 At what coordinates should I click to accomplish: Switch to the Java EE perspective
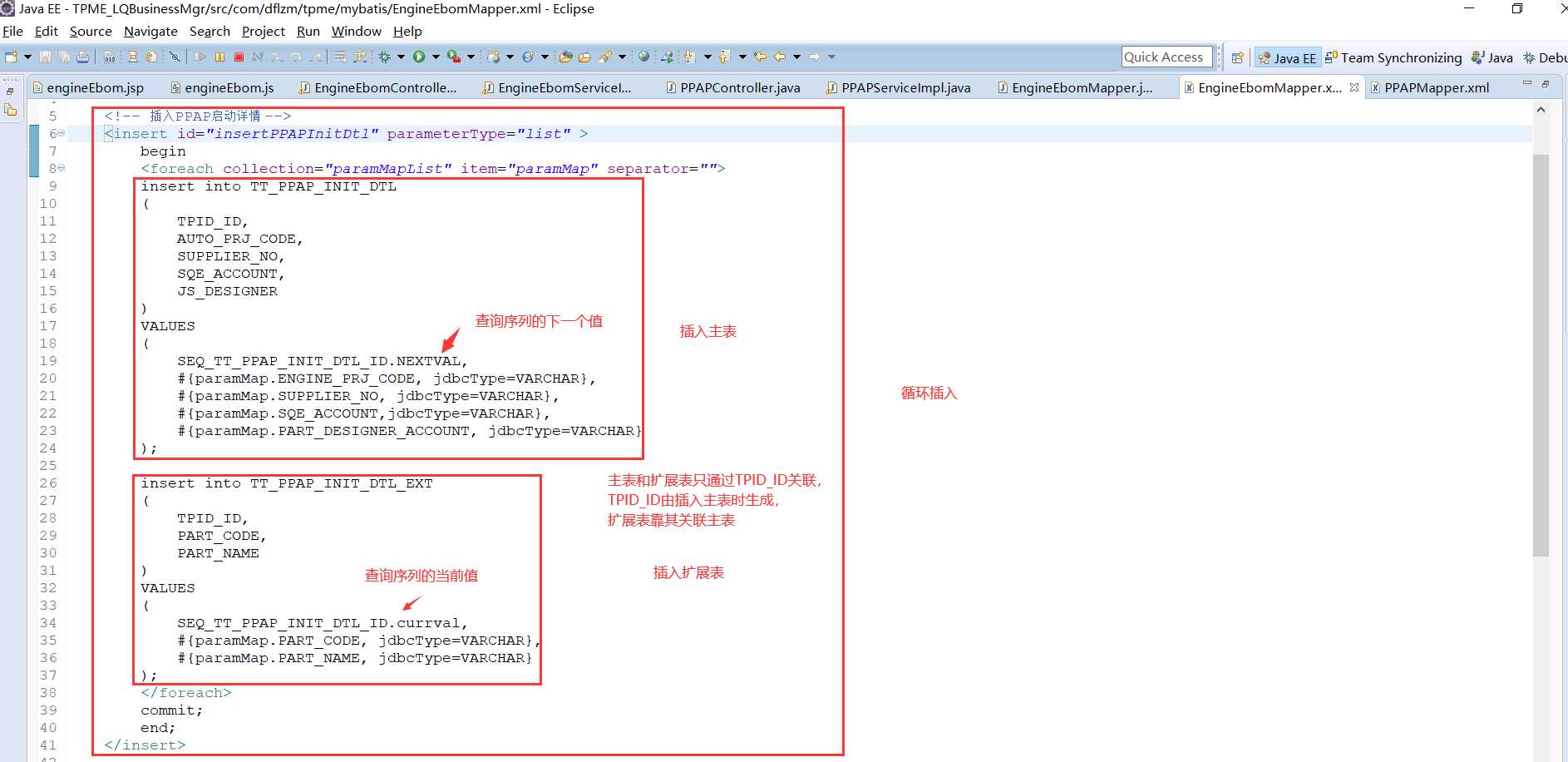[x=1287, y=57]
